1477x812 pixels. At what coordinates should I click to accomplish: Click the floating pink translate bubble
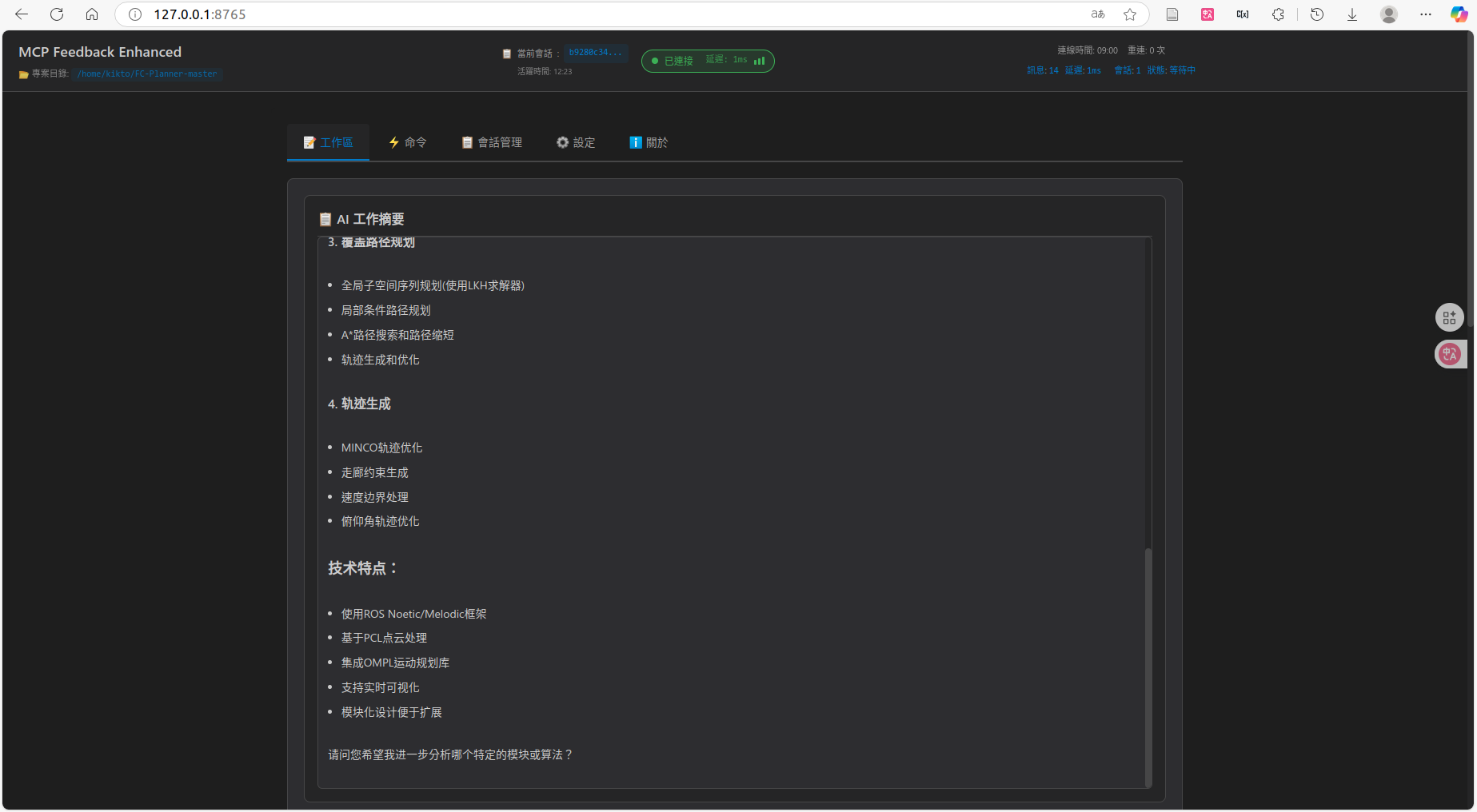click(1449, 354)
